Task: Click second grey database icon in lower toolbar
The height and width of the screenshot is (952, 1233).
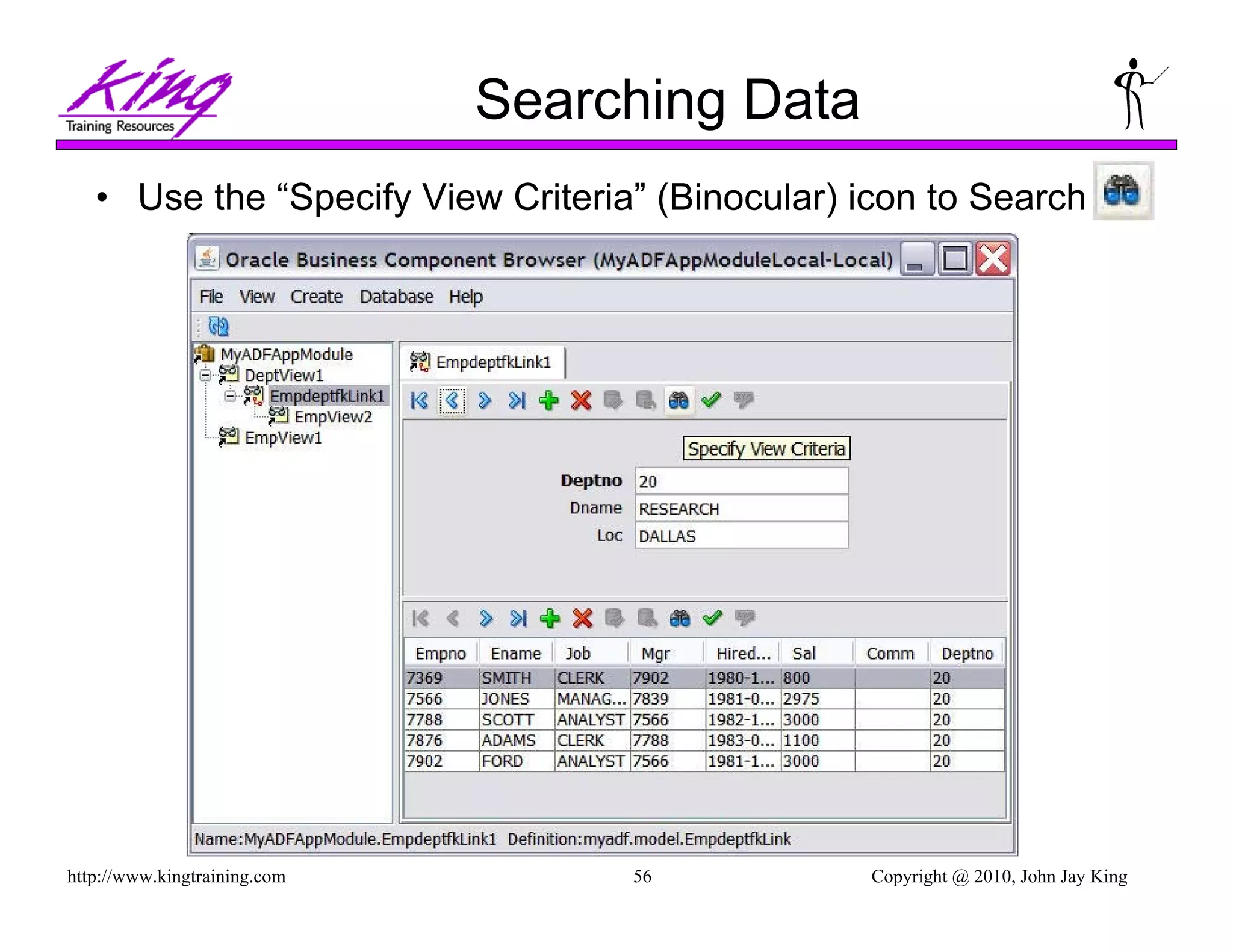Action: [x=647, y=619]
